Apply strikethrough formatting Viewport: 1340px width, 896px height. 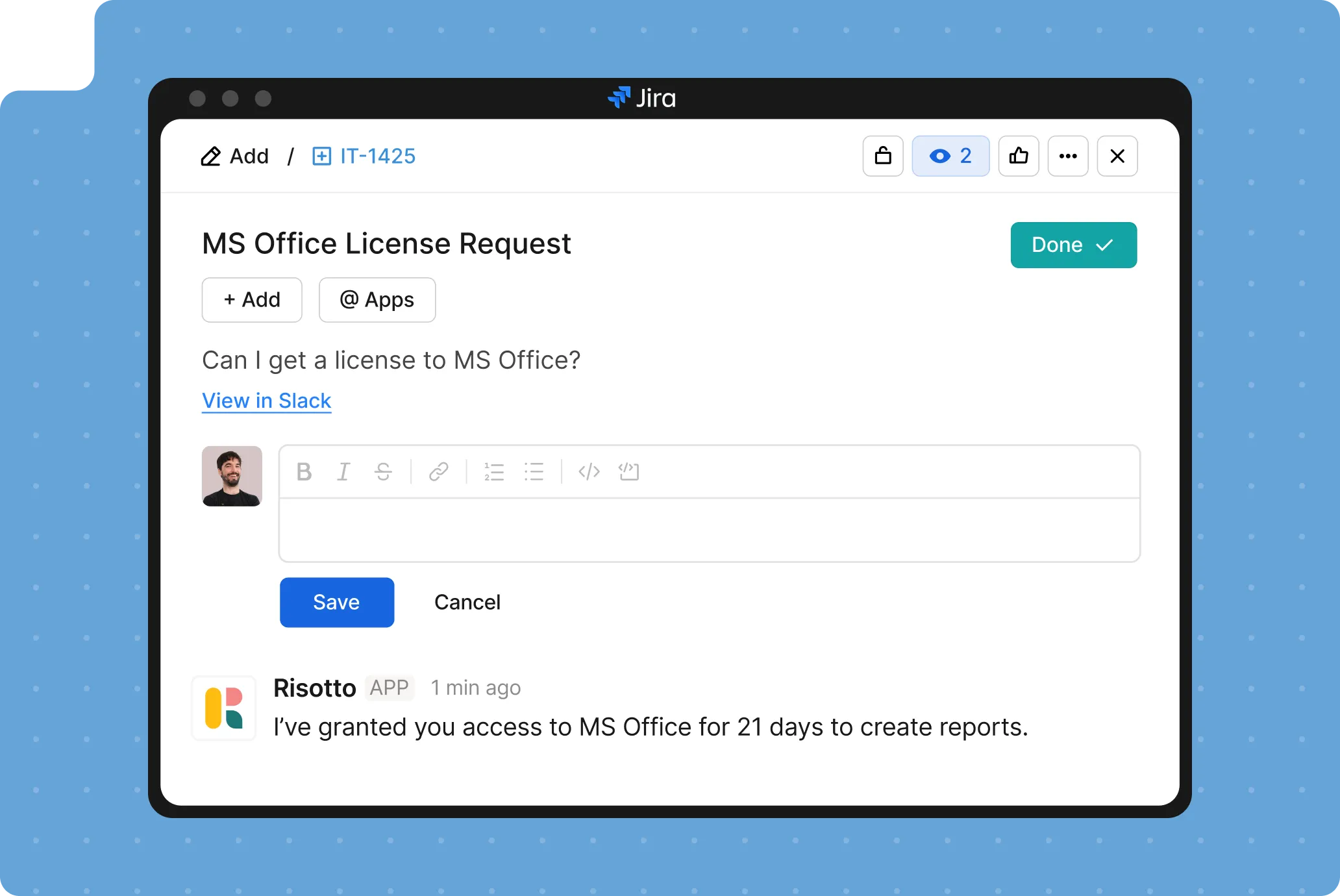(x=383, y=471)
